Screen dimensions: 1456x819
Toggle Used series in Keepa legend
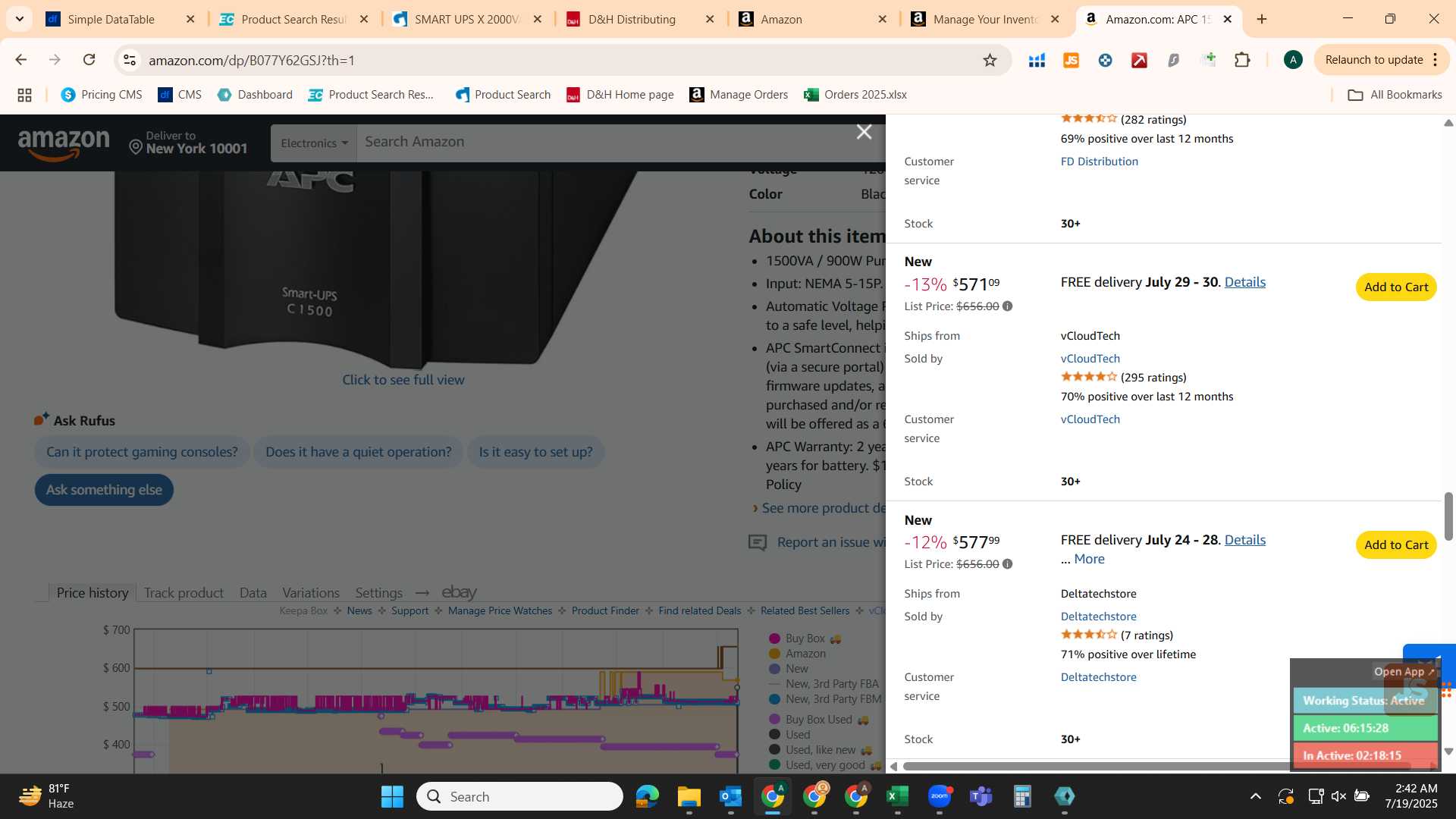coord(789,735)
